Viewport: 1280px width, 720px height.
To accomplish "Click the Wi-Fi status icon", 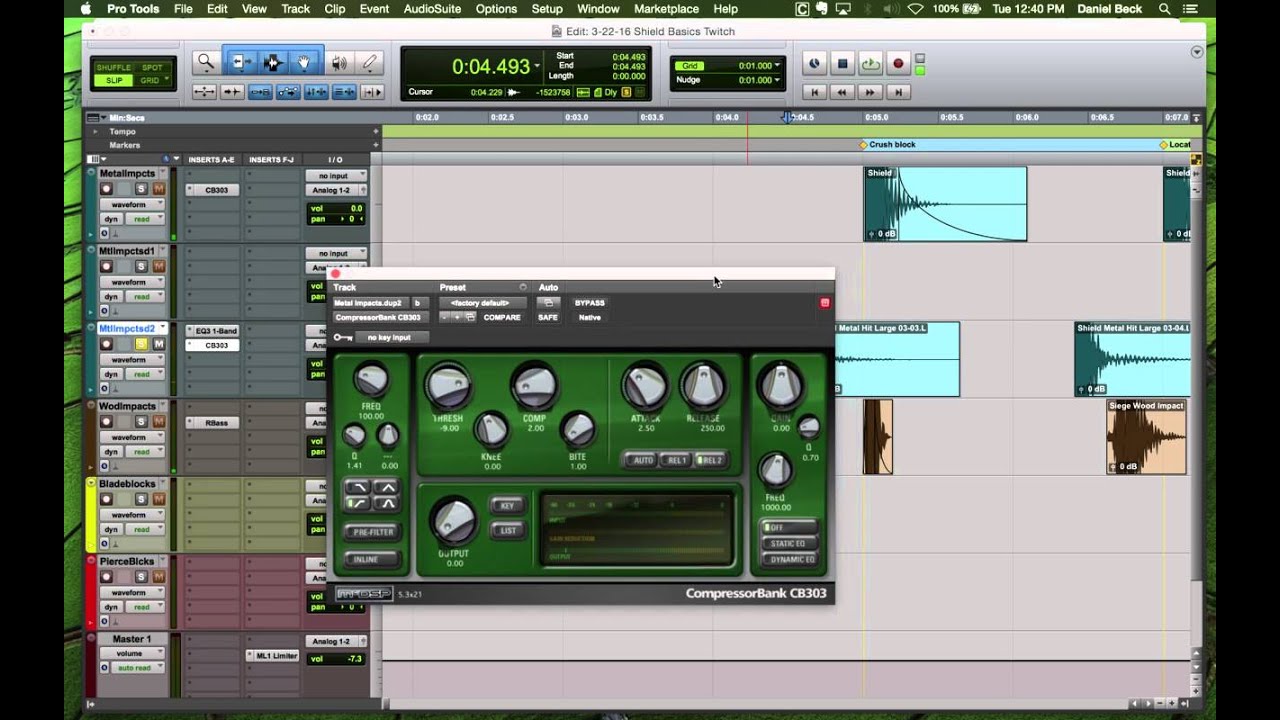I will point(915,9).
